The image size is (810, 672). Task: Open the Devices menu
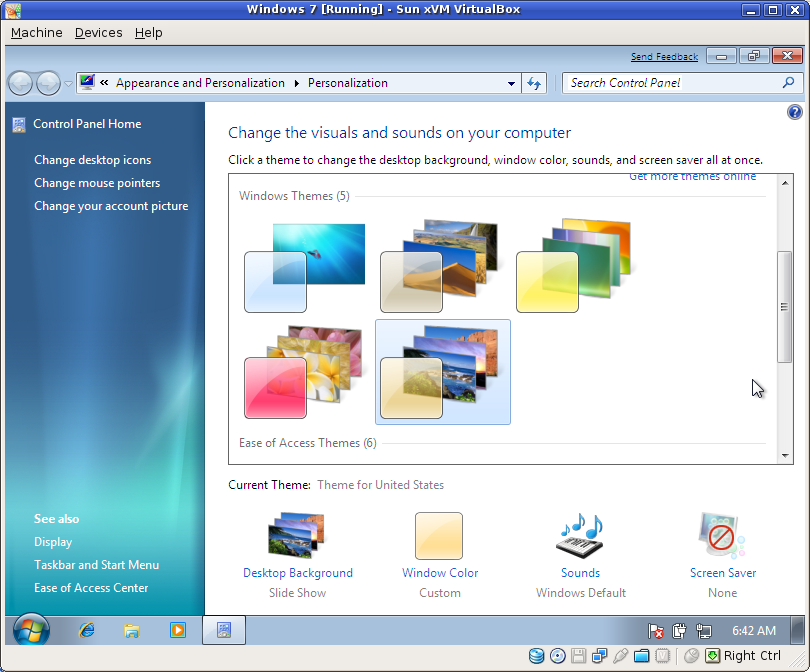(x=98, y=32)
